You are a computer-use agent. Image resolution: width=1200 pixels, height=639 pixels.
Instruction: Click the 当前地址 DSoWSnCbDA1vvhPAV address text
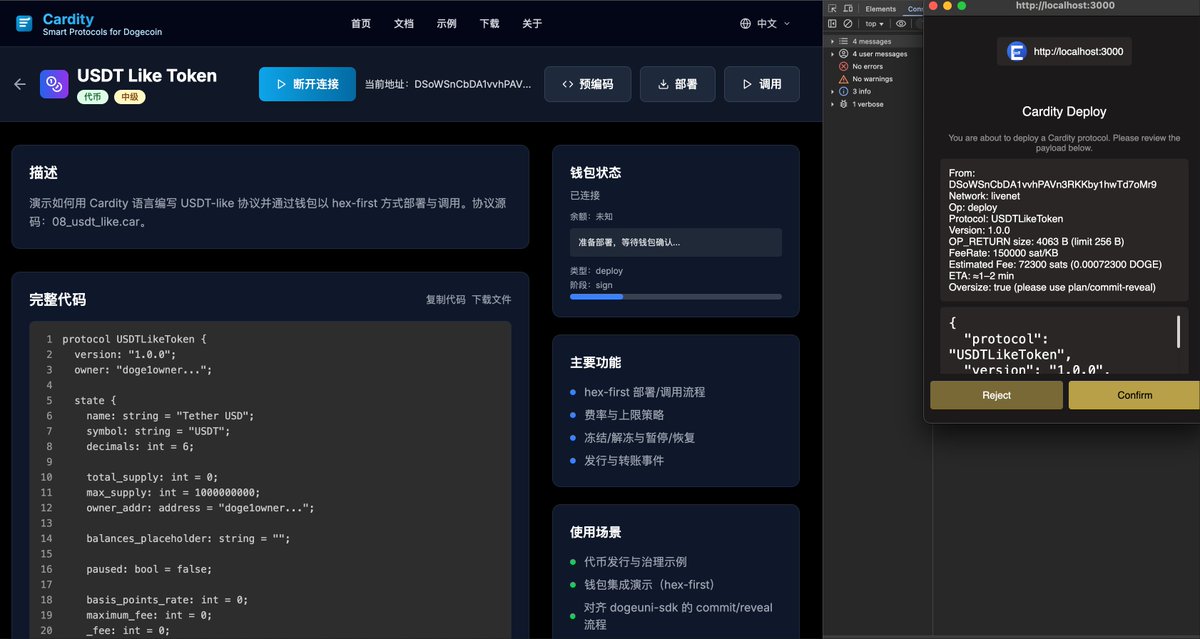coord(448,84)
